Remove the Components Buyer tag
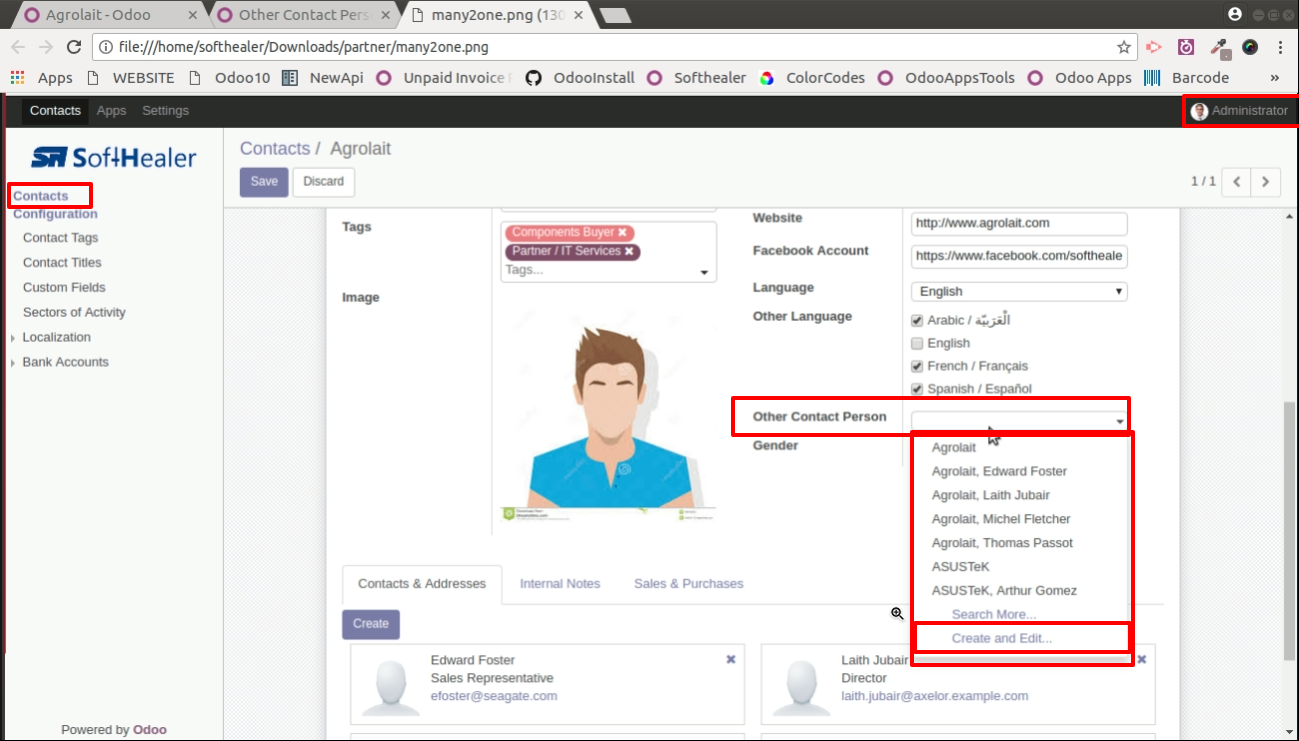 pyautogui.click(x=622, y=232)
